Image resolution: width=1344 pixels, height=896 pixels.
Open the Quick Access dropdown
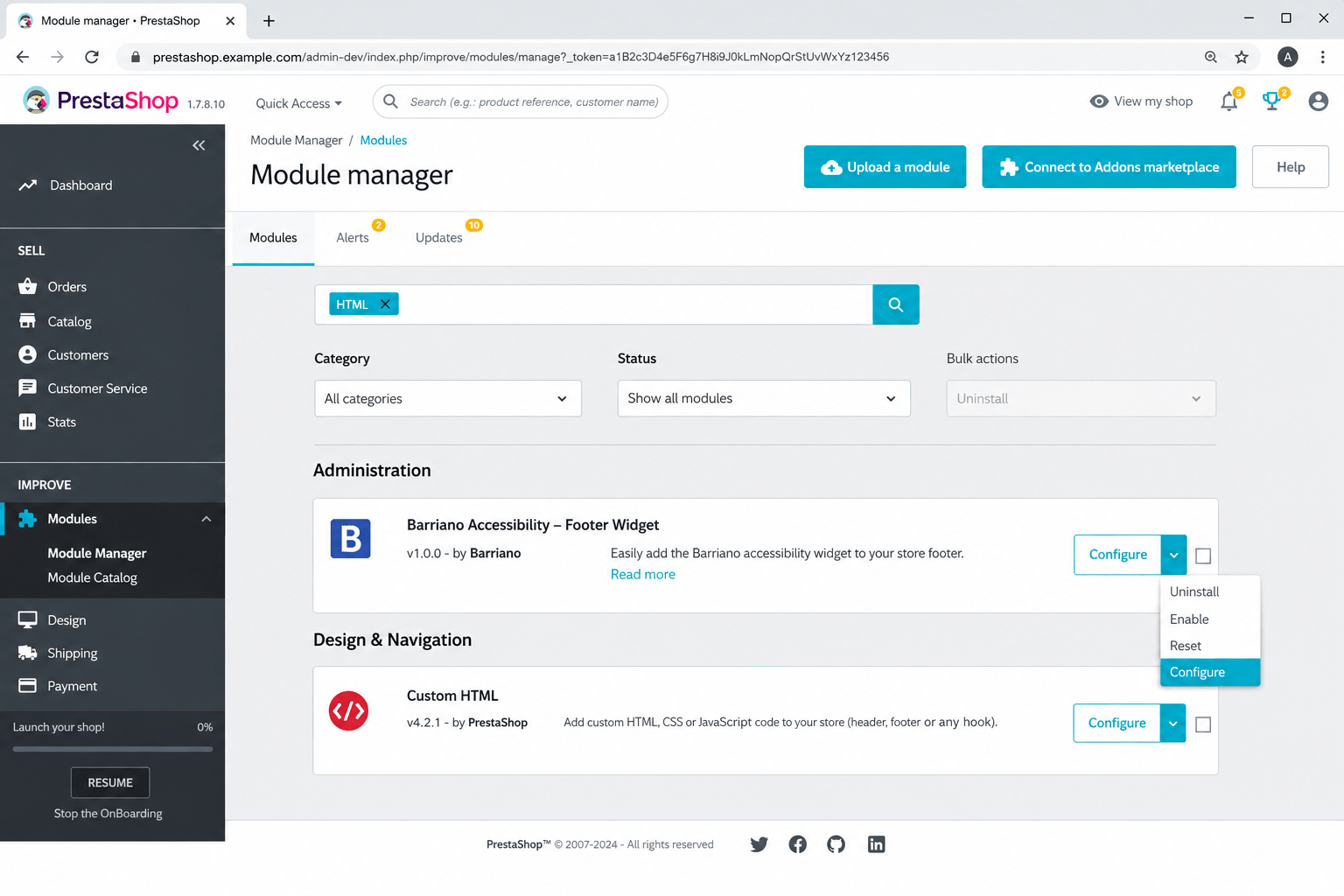tap(298, 103)
